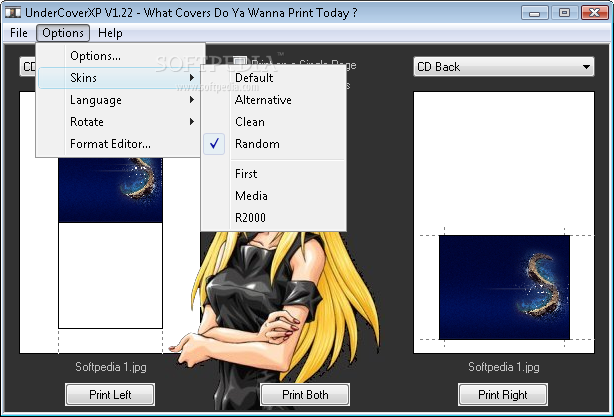
Task: Close the open Options menu
Action: pyautogui.click(x=63, y=33)
